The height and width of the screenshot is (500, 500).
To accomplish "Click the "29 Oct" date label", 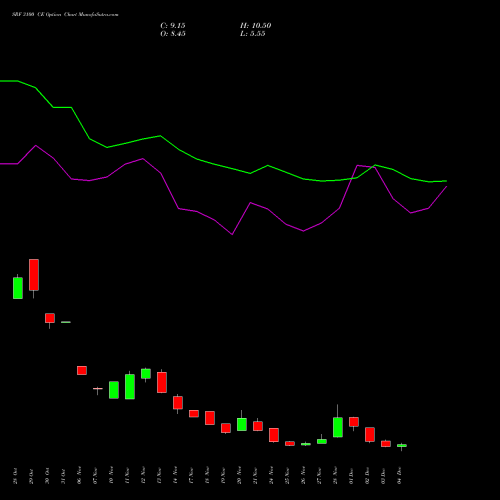I will tap(31, 476).
